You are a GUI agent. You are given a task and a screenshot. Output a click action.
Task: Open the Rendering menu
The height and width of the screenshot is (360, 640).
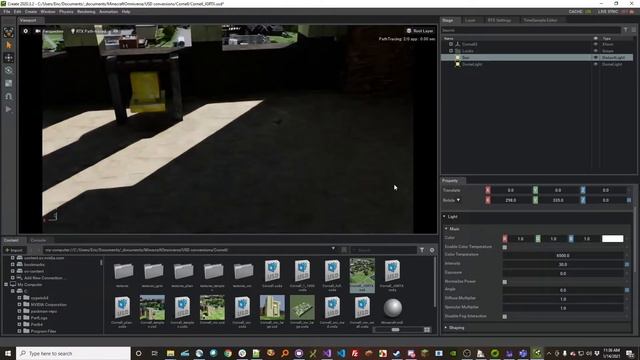86,12
